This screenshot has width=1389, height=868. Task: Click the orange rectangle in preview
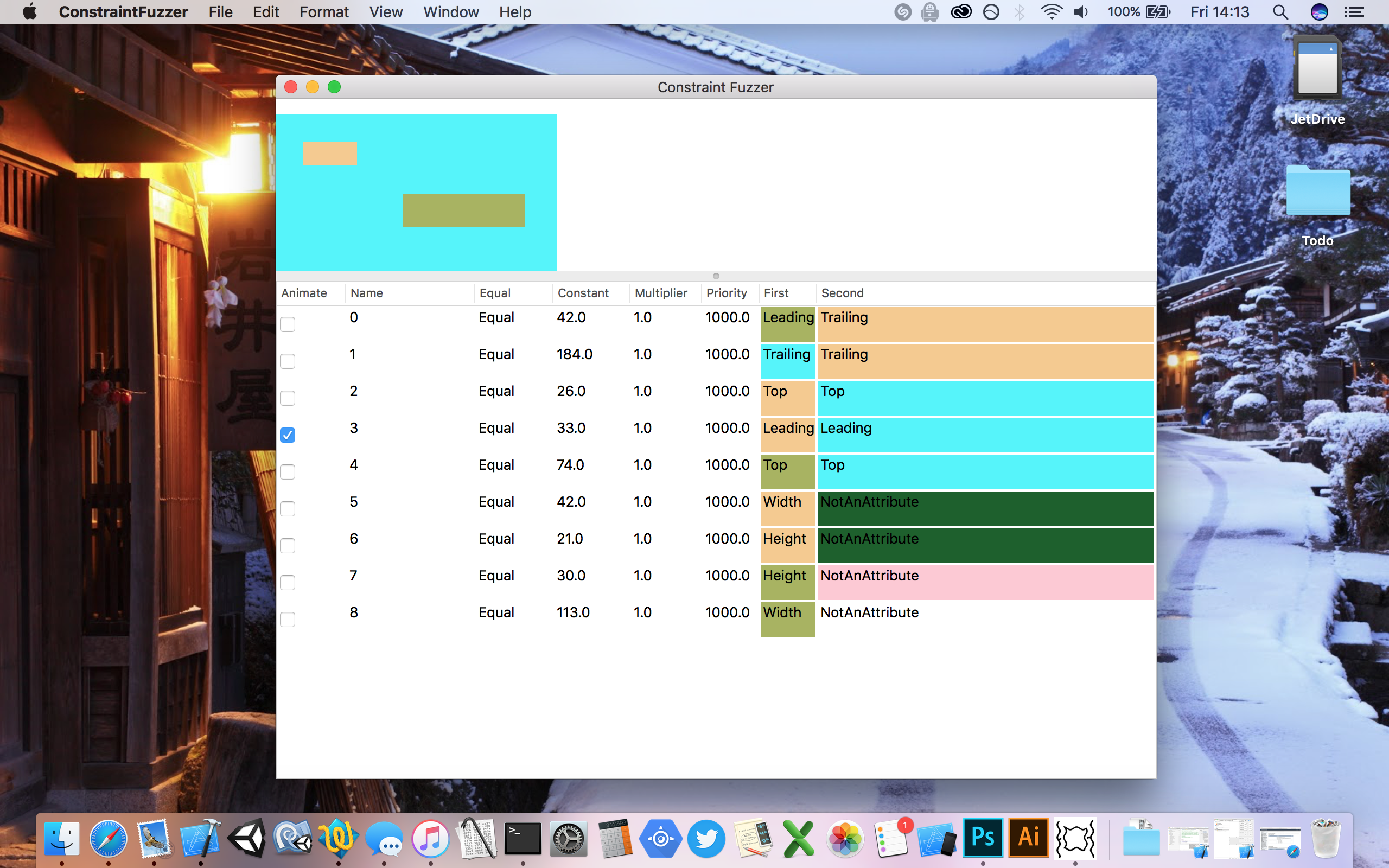(x=329, y=154)
